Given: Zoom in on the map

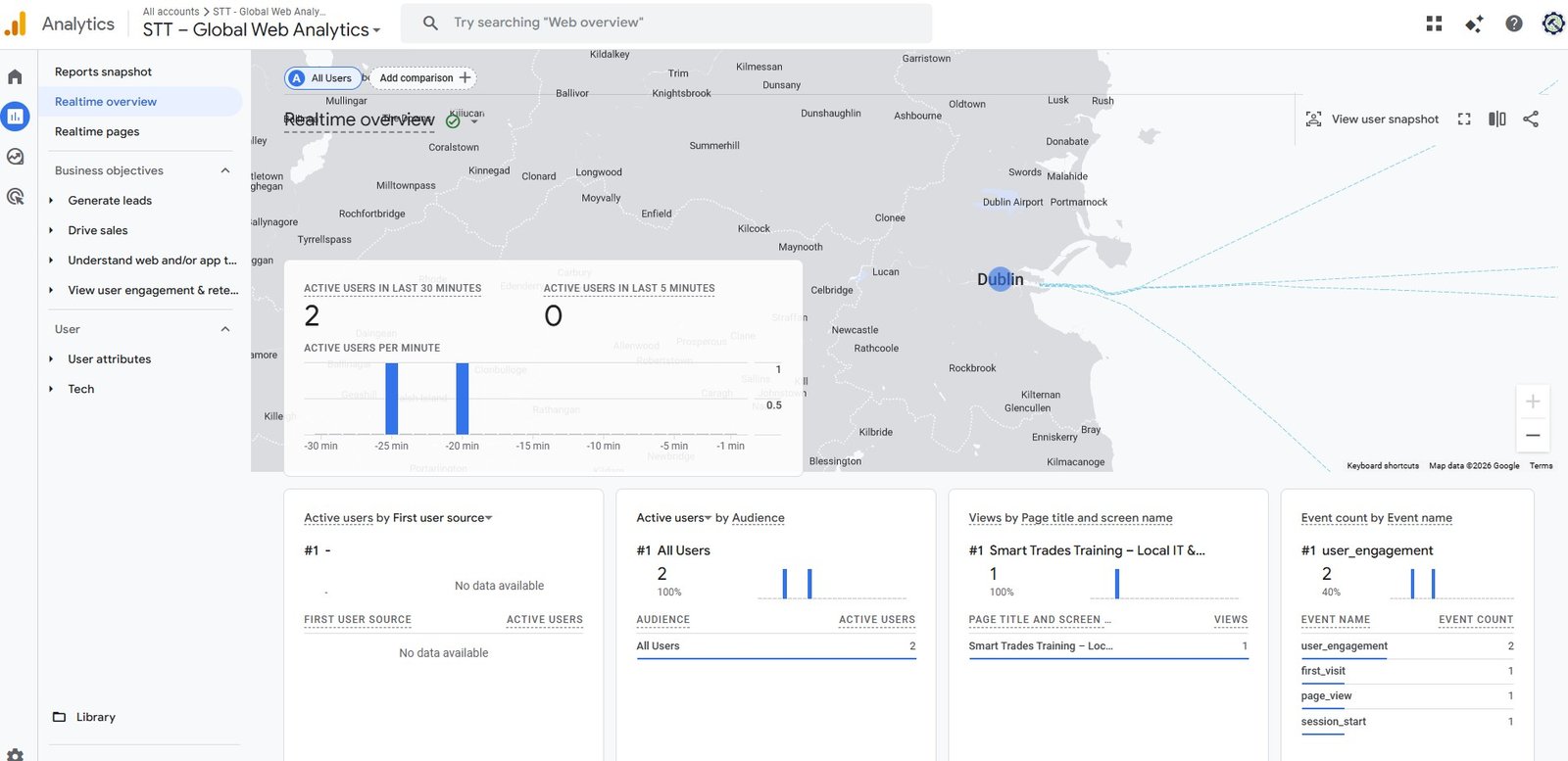Looking at the screenshot, I should [1533, 402].
